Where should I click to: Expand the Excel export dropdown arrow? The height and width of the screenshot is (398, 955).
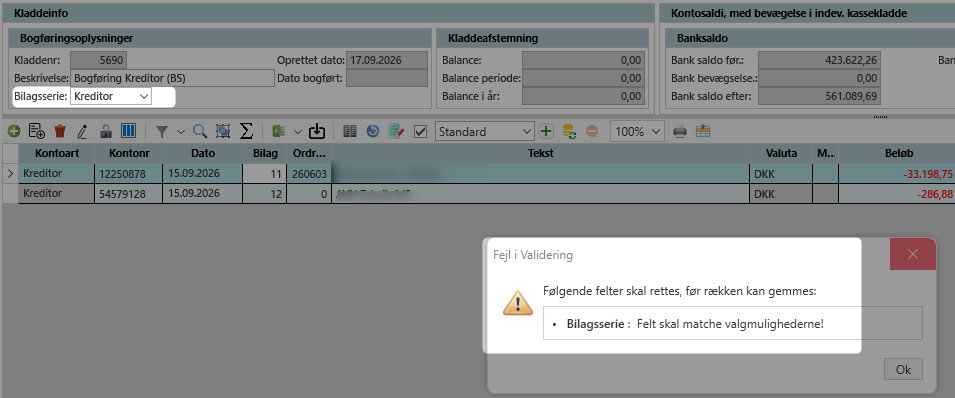(x=298, y=132)
